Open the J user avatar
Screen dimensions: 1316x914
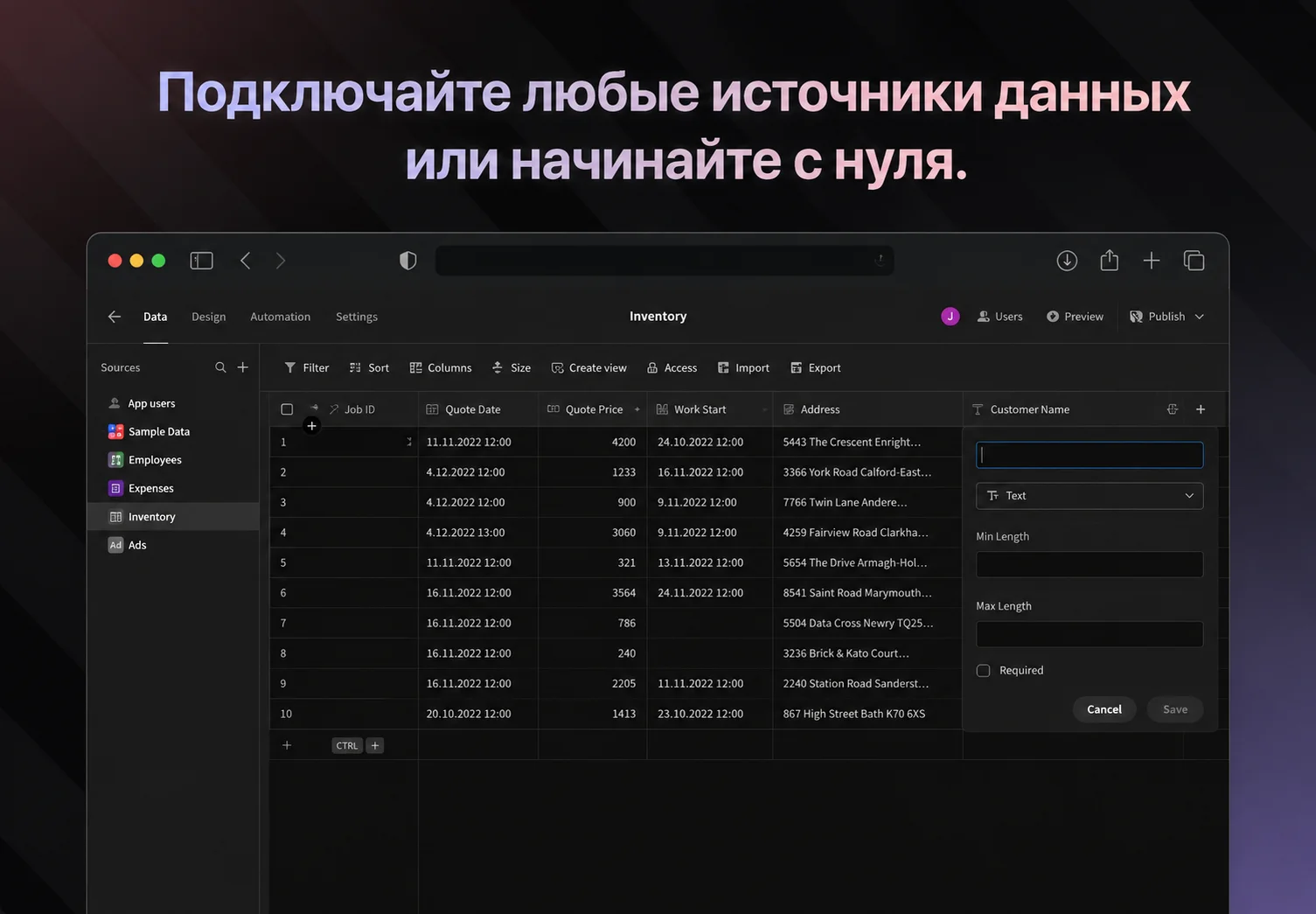click(x=950, y=317)
